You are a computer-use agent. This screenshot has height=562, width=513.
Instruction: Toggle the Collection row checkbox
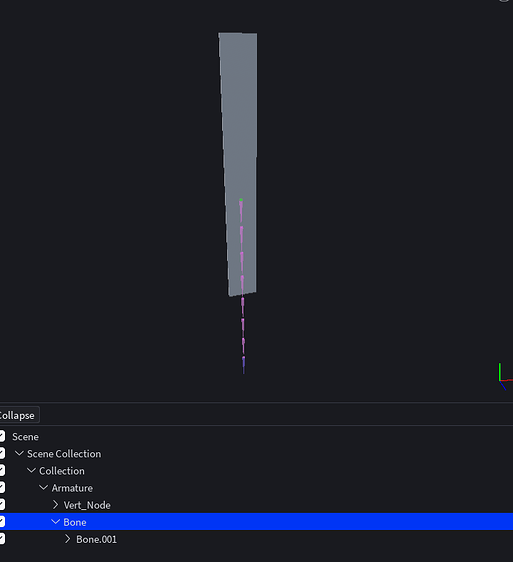tap(2, 471)
